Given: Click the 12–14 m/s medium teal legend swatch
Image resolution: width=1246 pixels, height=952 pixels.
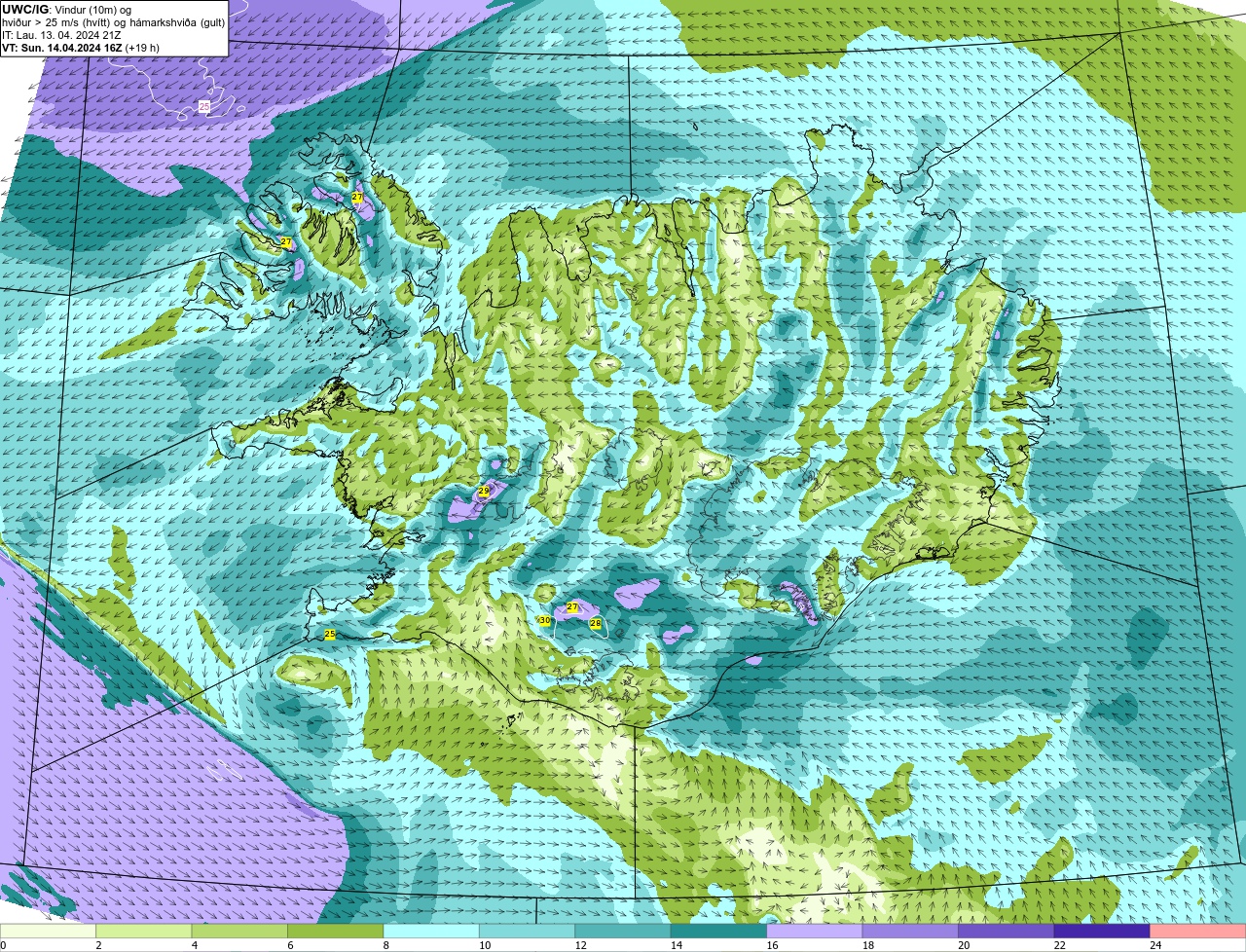Looking at the screenshot, I should click(624, 932).
